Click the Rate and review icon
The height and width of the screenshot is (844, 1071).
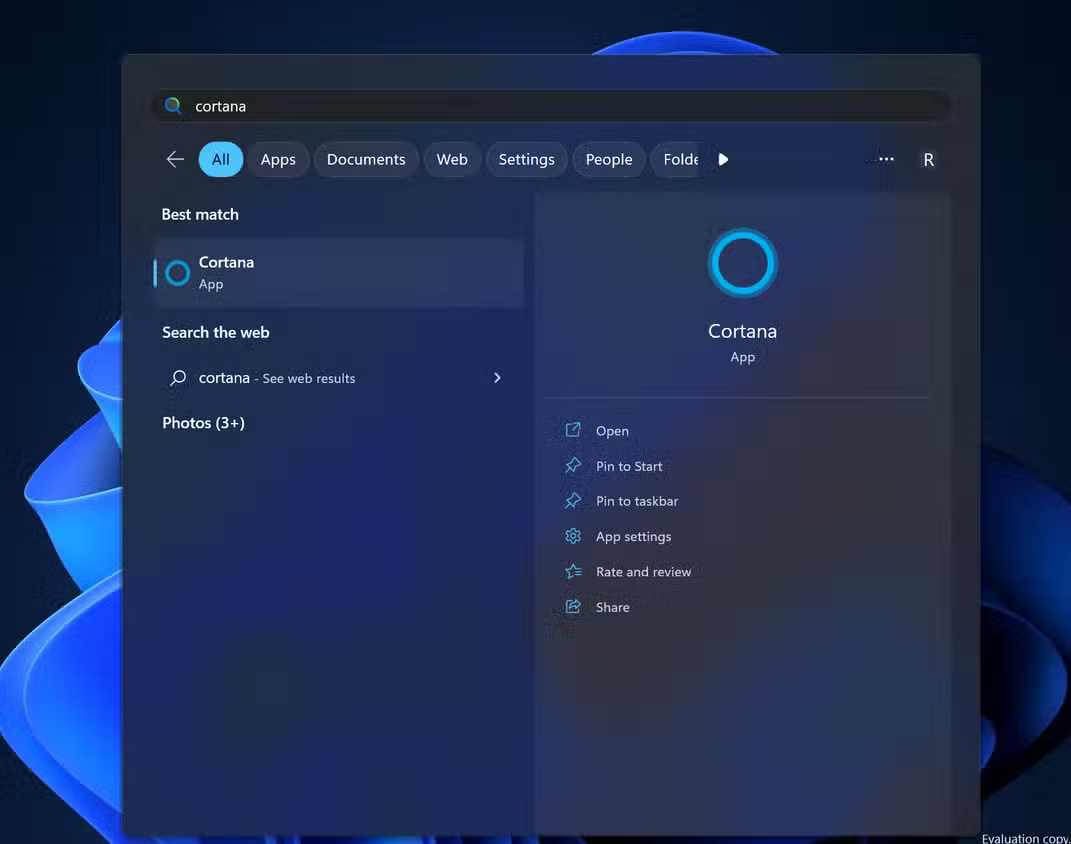(572, 571)
